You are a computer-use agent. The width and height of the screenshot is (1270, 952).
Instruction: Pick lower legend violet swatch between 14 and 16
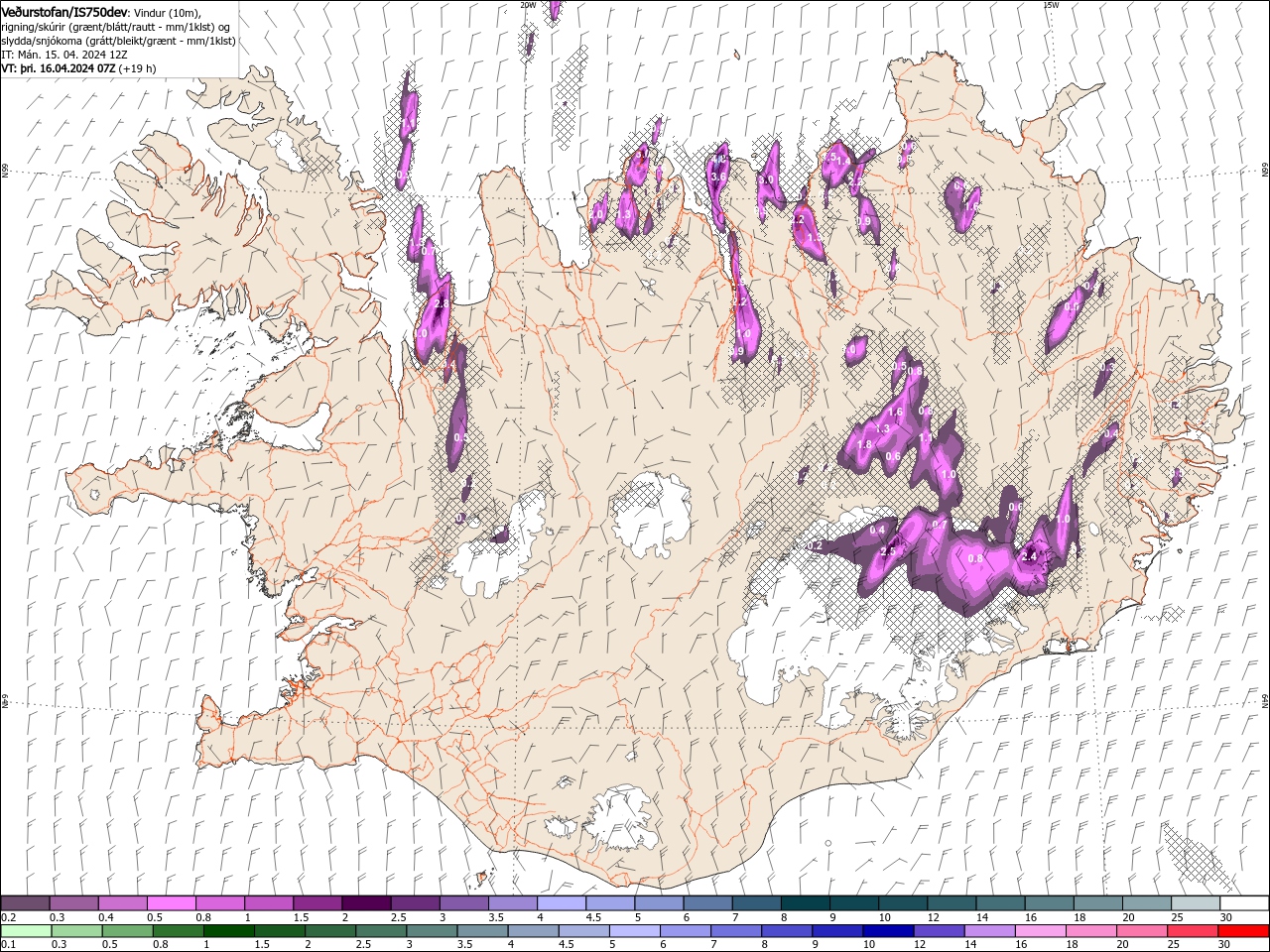pyautogui.click(x=989, y=931)
